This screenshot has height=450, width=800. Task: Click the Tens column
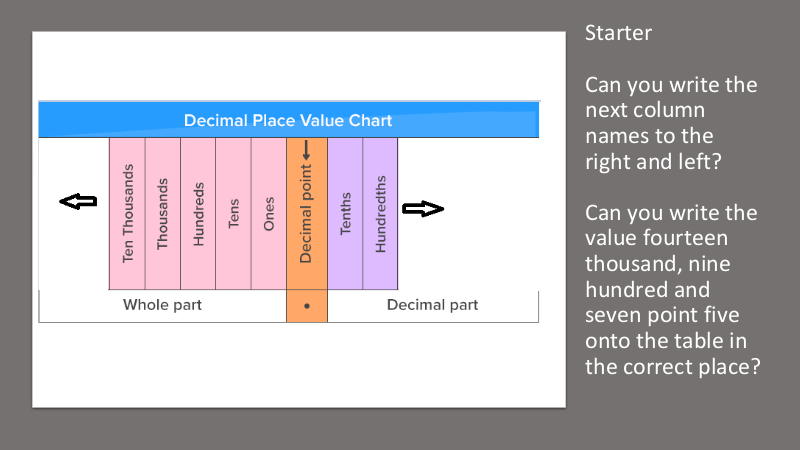[233, 214]
